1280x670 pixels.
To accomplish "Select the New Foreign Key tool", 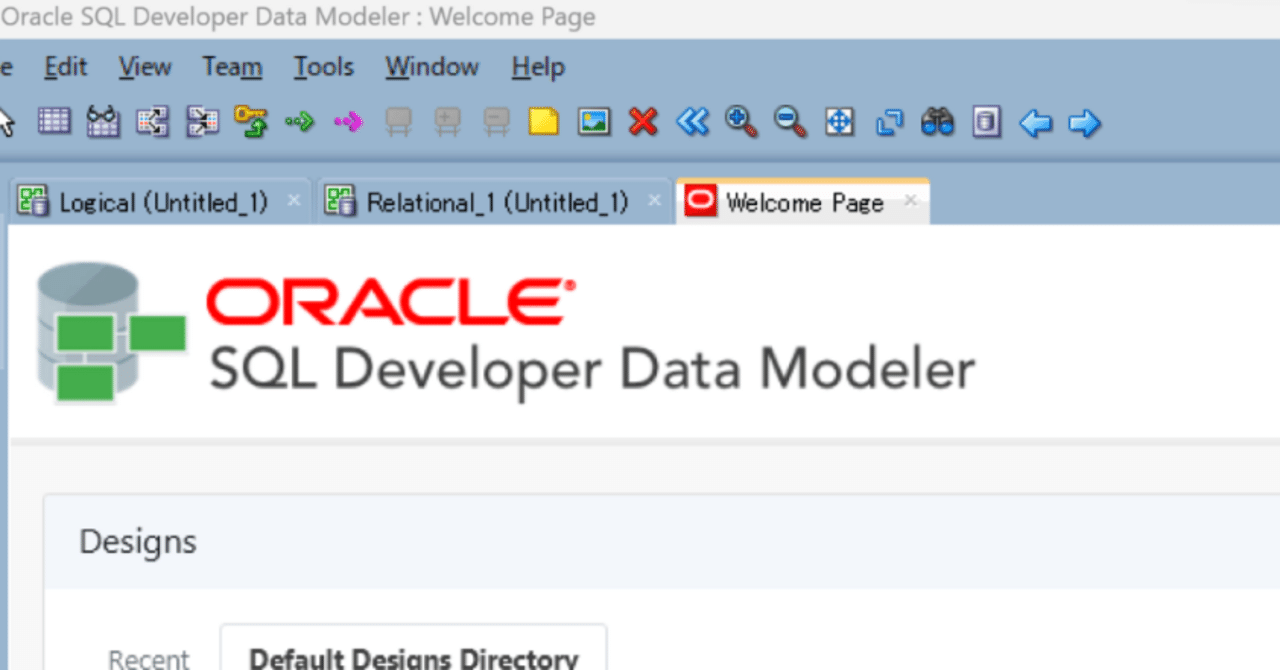I will [250, 122].
